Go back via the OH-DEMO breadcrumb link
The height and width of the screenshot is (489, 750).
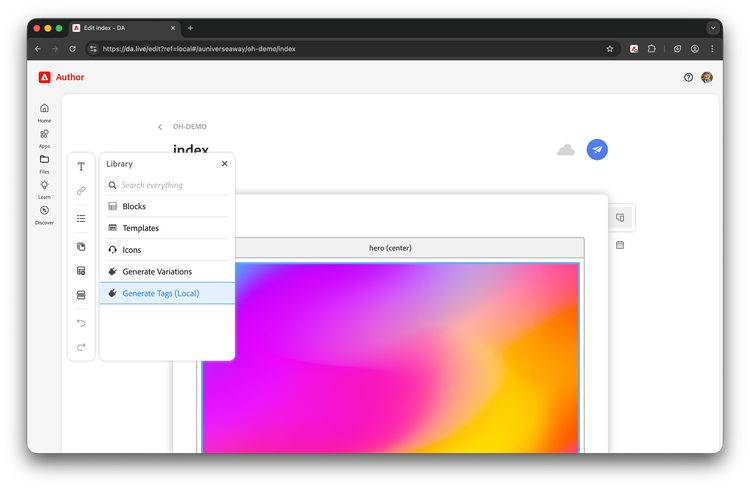click(188, 127)
